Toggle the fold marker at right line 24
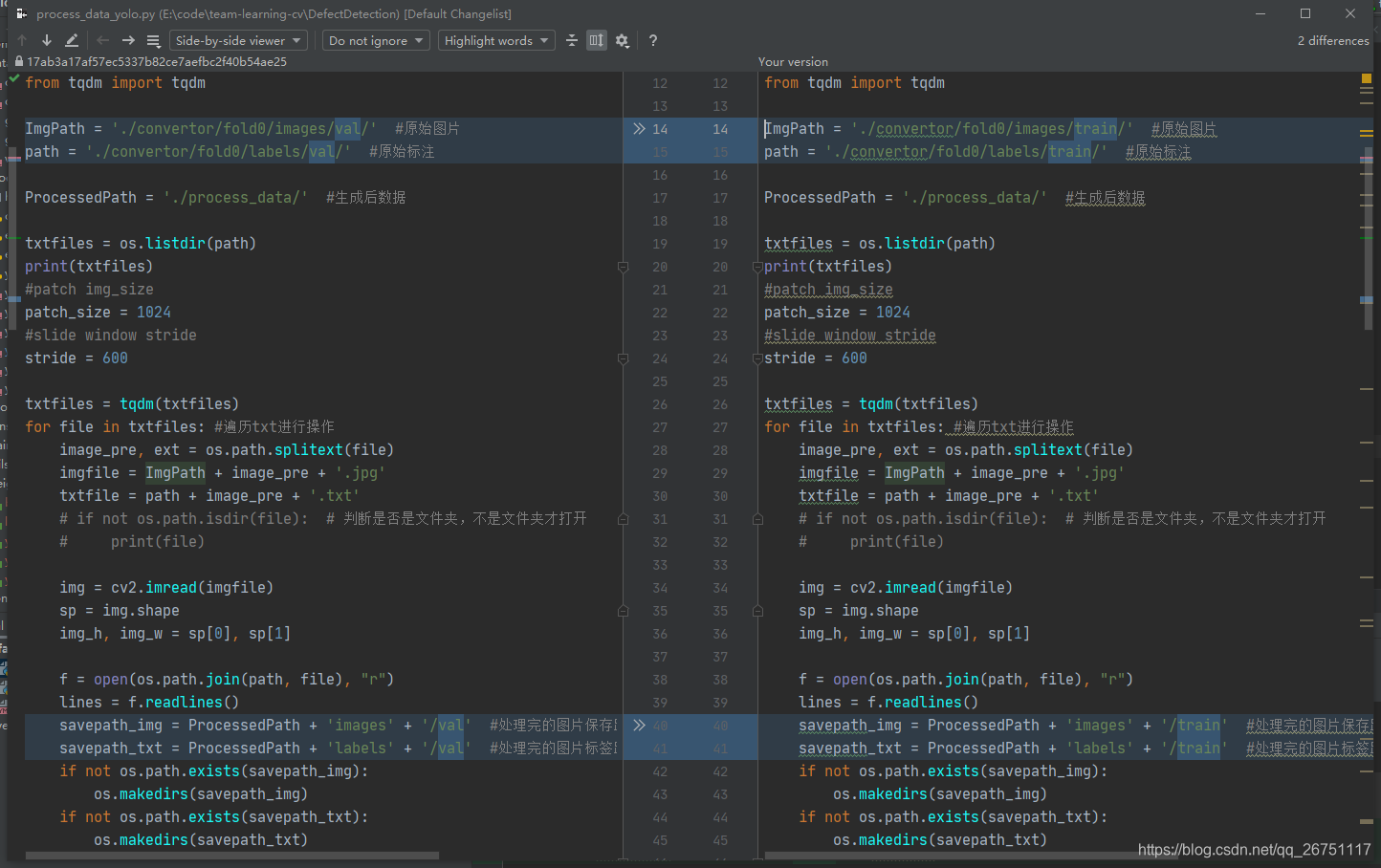This screenshot has height=868, width=1381. tap(757, 358)
